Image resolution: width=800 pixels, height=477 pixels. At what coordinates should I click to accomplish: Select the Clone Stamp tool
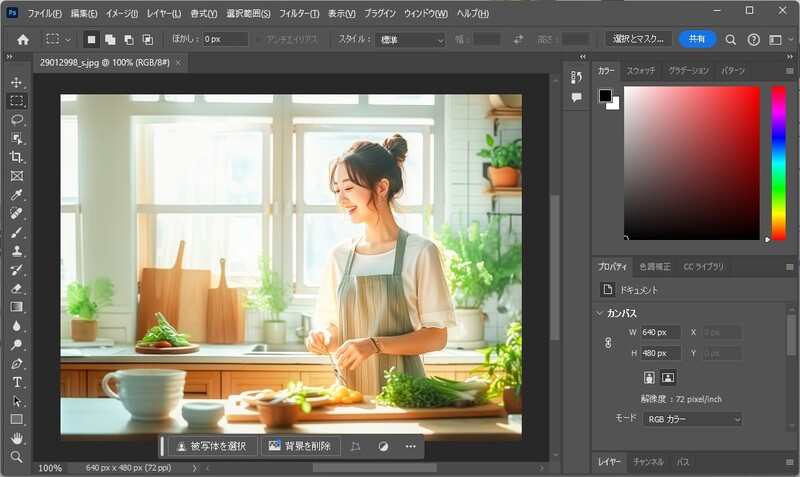(x=16, y=251)
